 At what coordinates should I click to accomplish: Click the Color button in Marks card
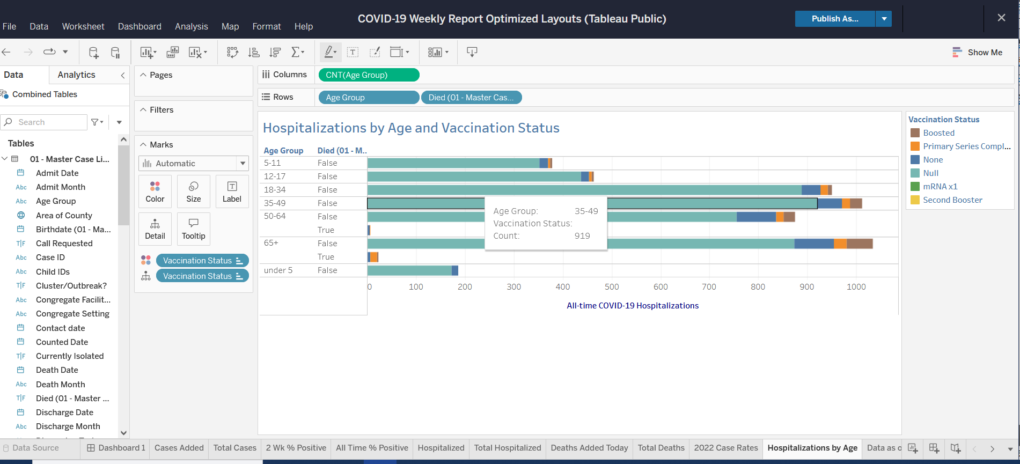tap(155, 190)
